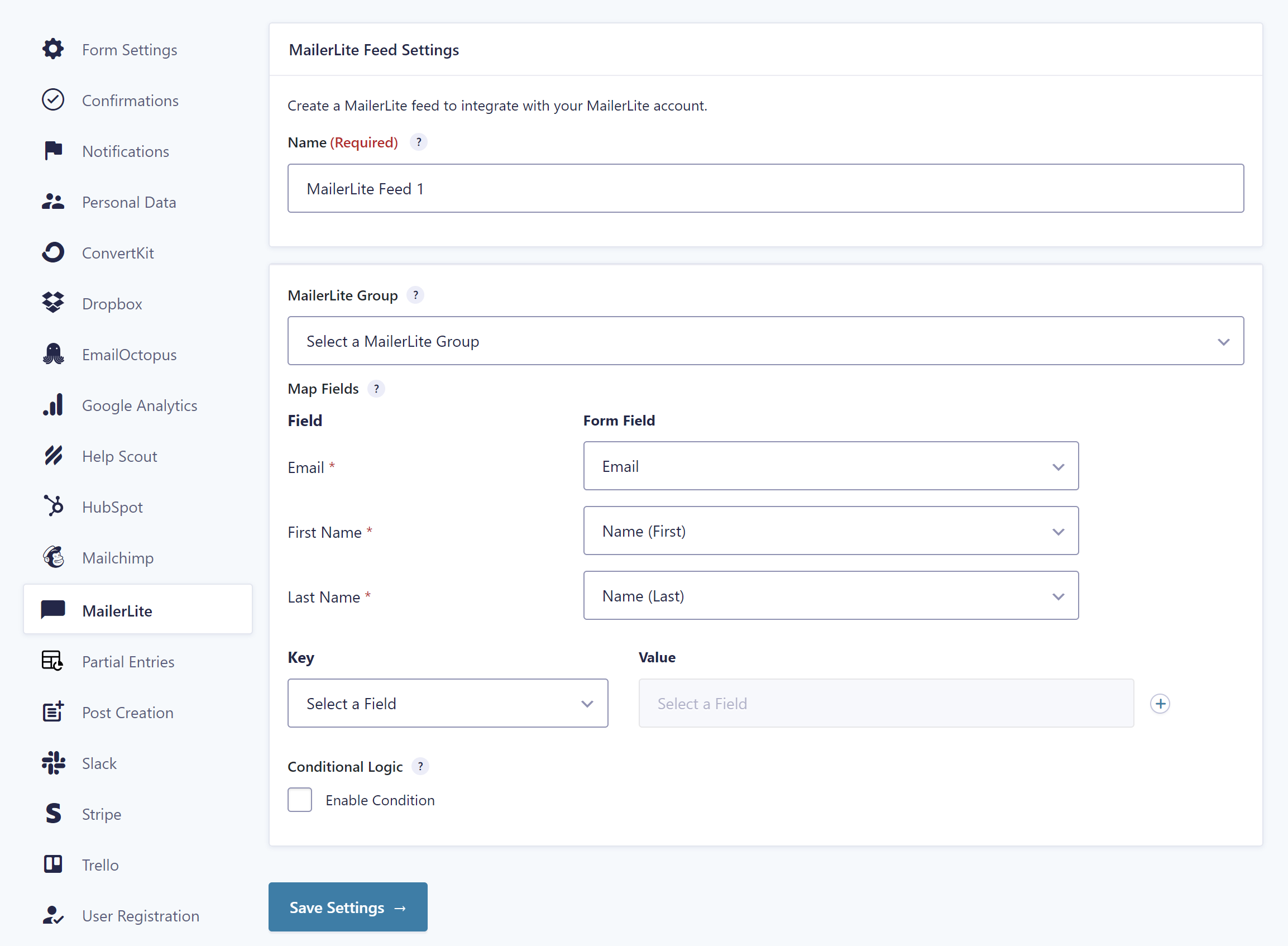Click the Personal Data icon
Viewport: 1288px width, 946px height.
[x=54, y=201]
